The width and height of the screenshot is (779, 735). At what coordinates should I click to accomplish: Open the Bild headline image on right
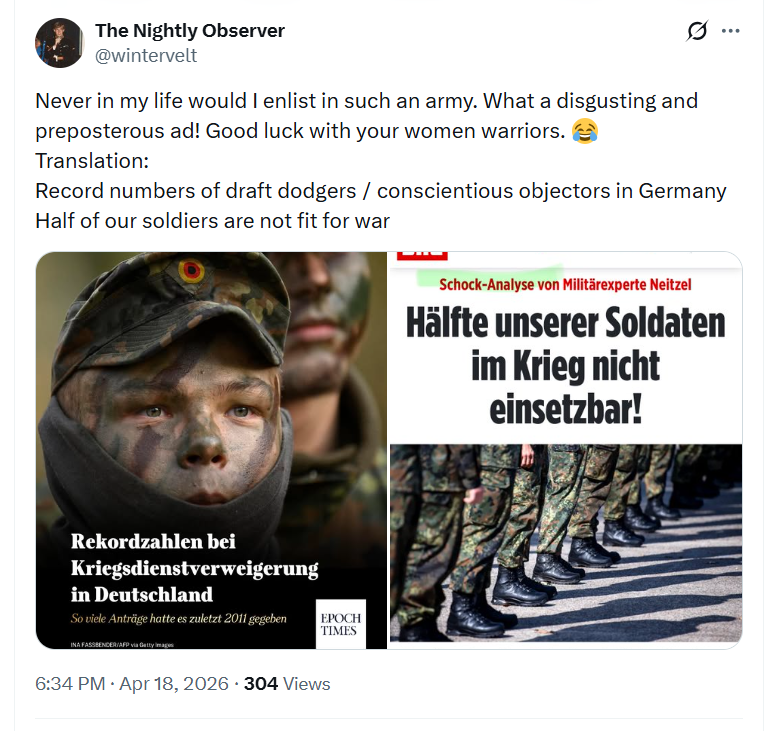[566, 450]
